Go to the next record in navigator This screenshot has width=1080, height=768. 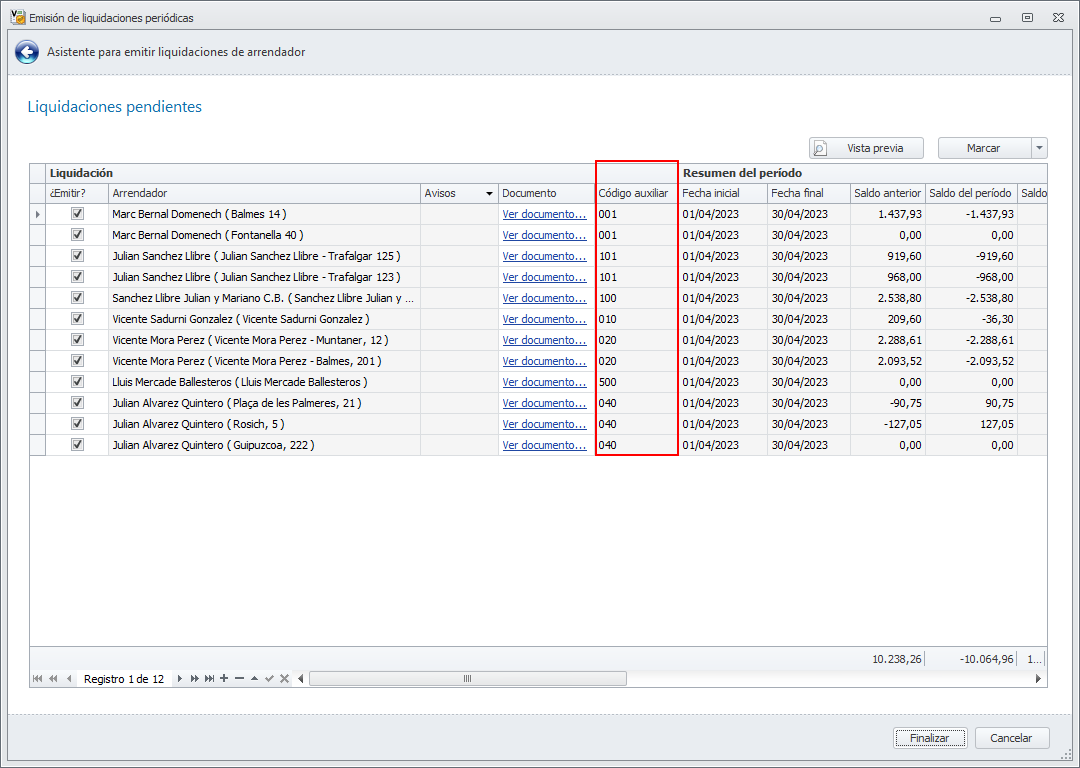180,679
